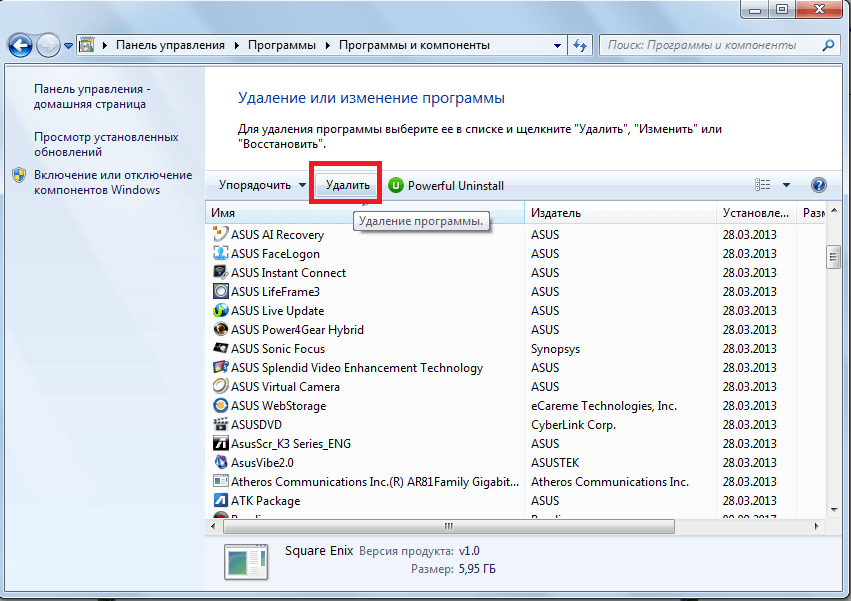Click the ASUS FaceLogon icon
The height and width of the screenshot is (601, 851).
click(220, 253)
